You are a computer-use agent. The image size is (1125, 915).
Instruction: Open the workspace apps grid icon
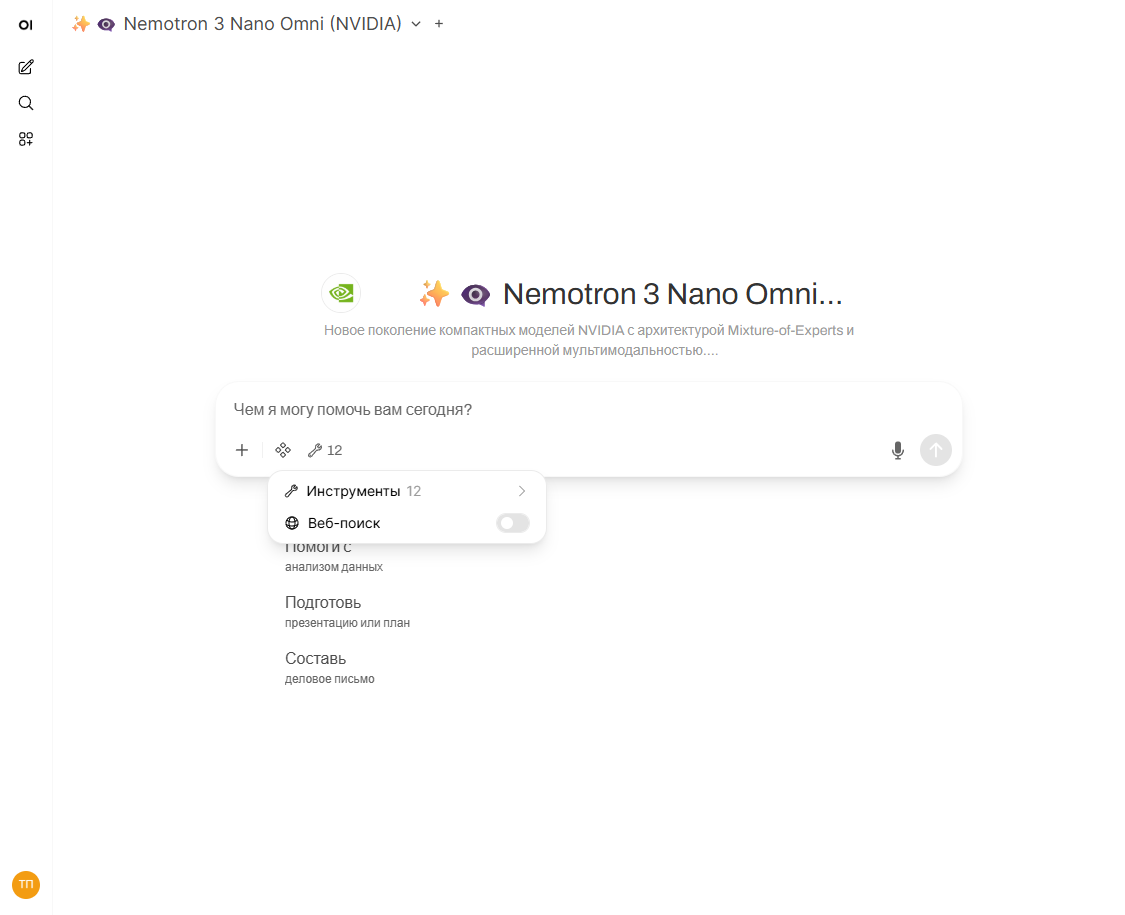tap(26, 139)
